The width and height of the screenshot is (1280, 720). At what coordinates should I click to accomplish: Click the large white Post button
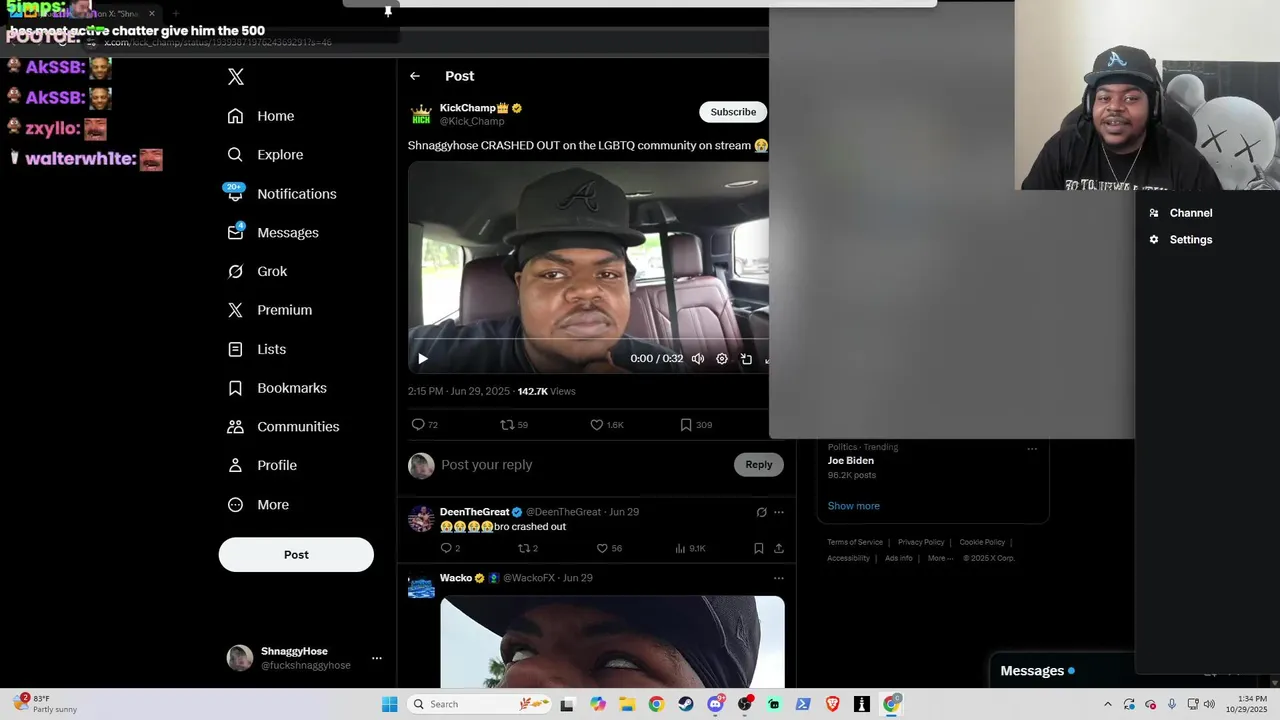click(x=296, y=555)
